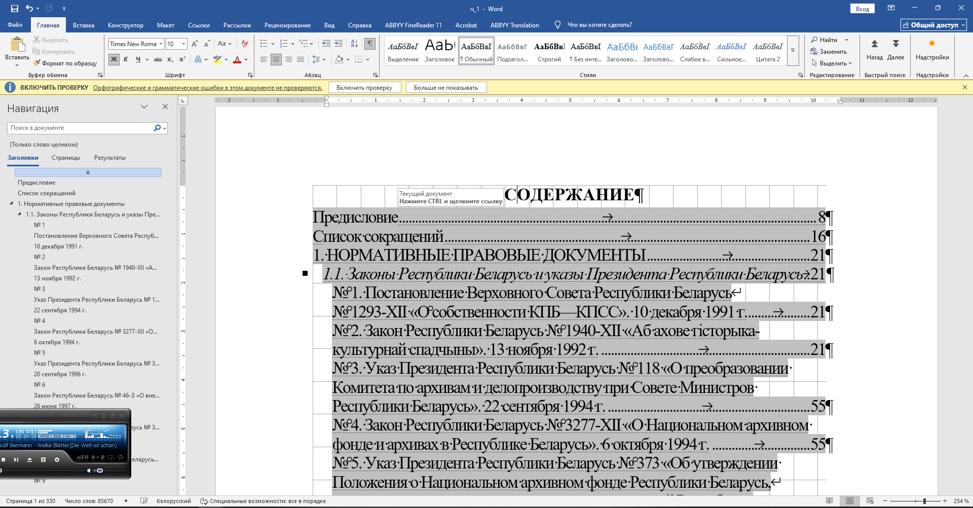Select 'Список сокращений' in navigation headings
The width and height of the screenshot is (973, 508).
point(47,193)
